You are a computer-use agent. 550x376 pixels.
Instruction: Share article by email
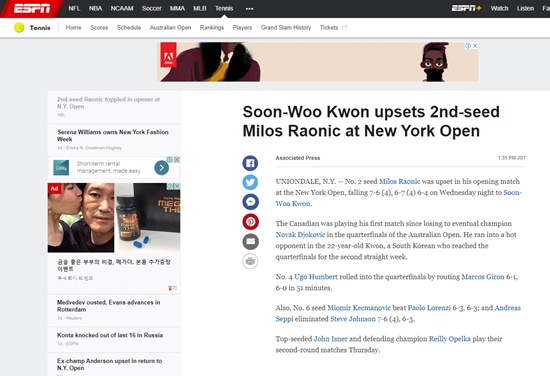(x=250, y=241)
